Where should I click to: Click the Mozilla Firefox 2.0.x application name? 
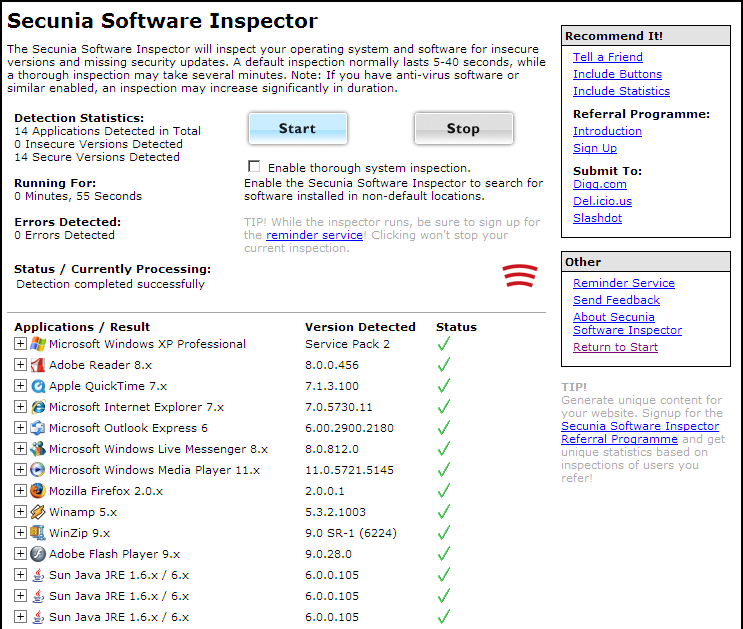click(106, 491)
